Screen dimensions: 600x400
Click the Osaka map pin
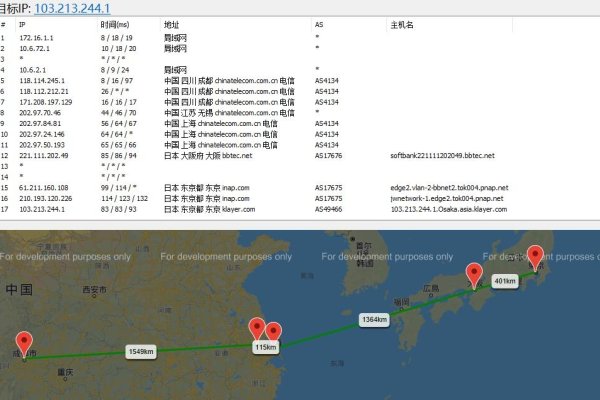coord(474,276)
